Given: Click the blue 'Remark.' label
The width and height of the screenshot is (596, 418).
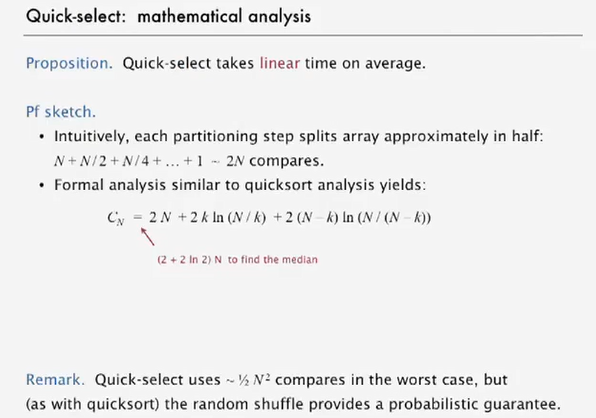Looking at the screenshot, I should pyautogui.click(x=55, y=380).
